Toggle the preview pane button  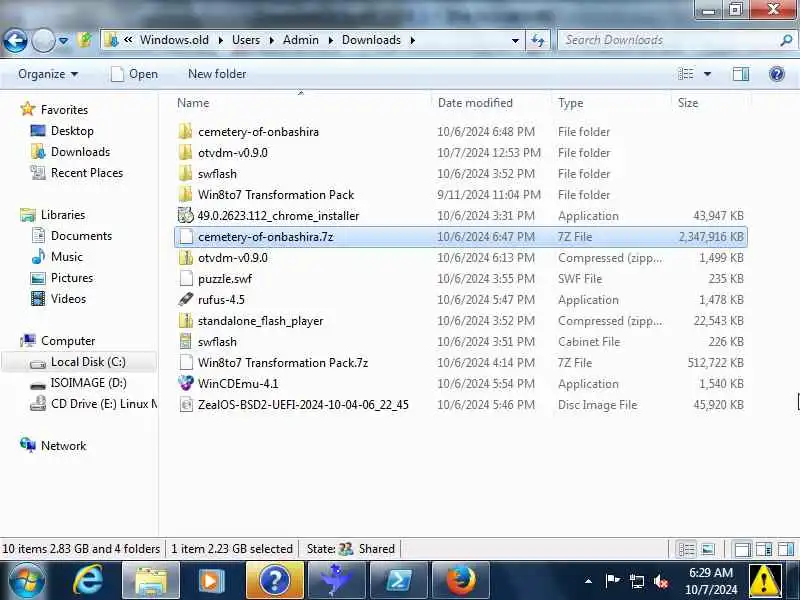pyautogui.click(x=741, y=74)
